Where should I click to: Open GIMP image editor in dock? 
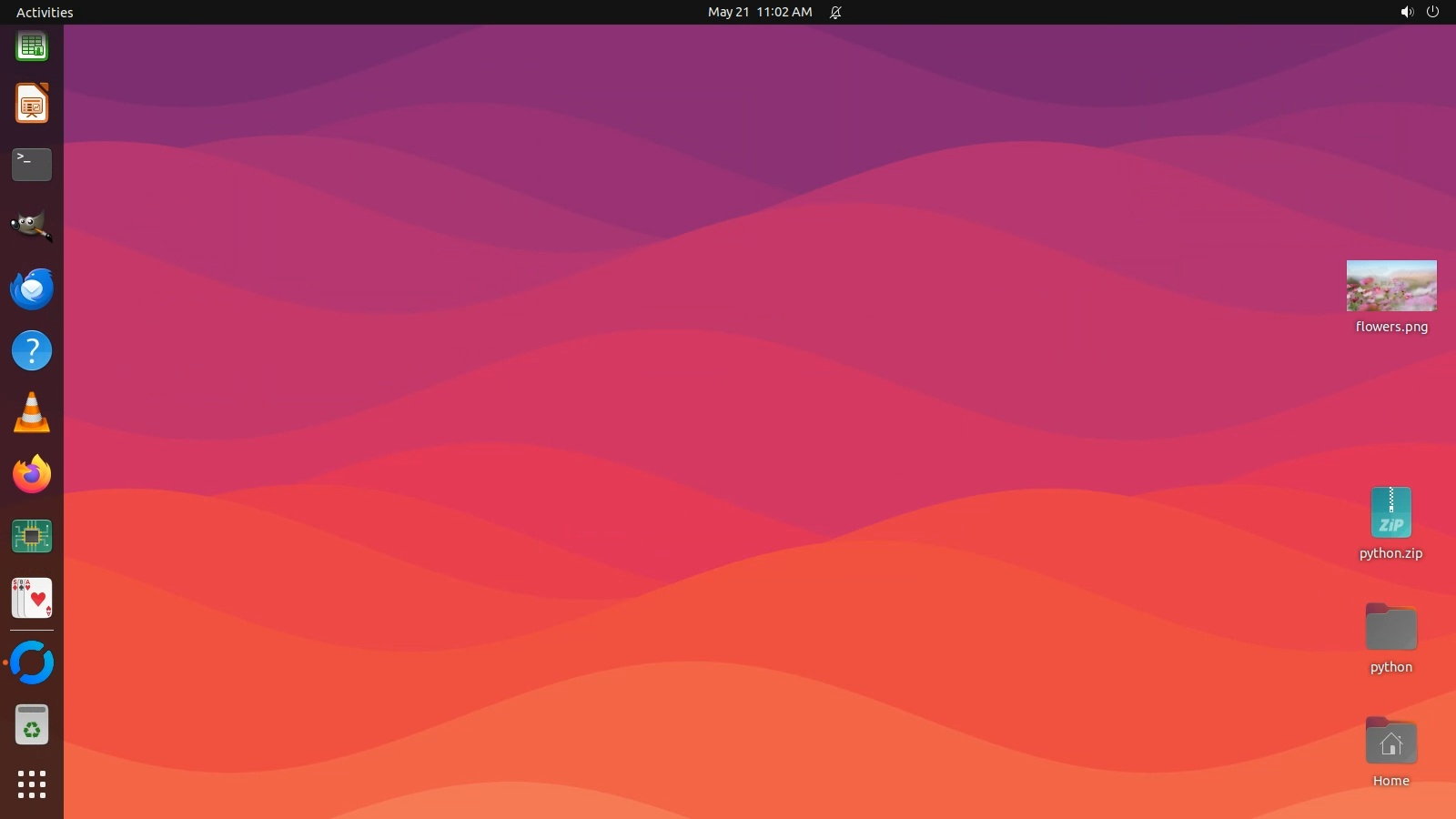click(x=32, y=227)
